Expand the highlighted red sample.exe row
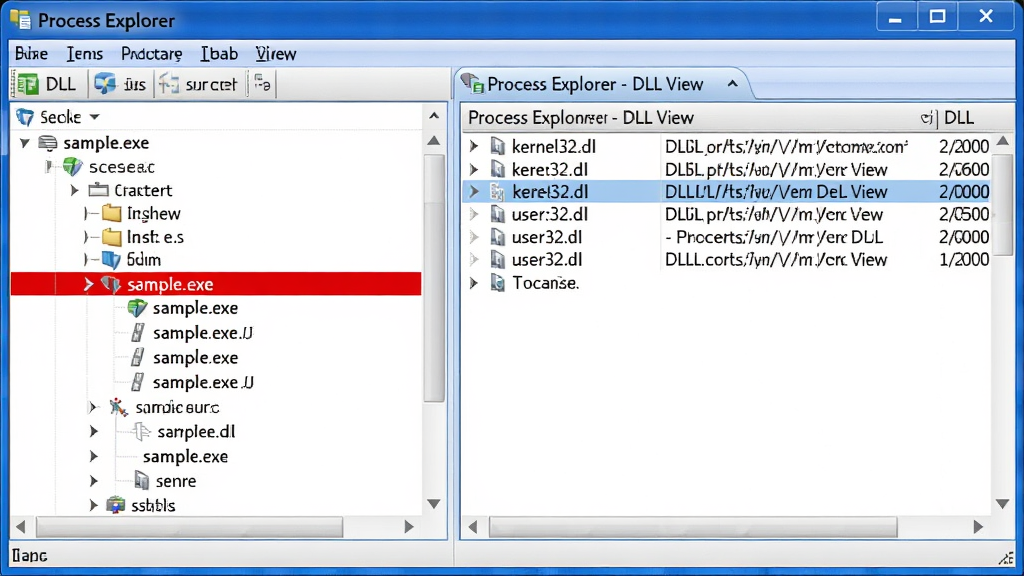This screenshot has height=576, width=1024. [x=88, y=284]
